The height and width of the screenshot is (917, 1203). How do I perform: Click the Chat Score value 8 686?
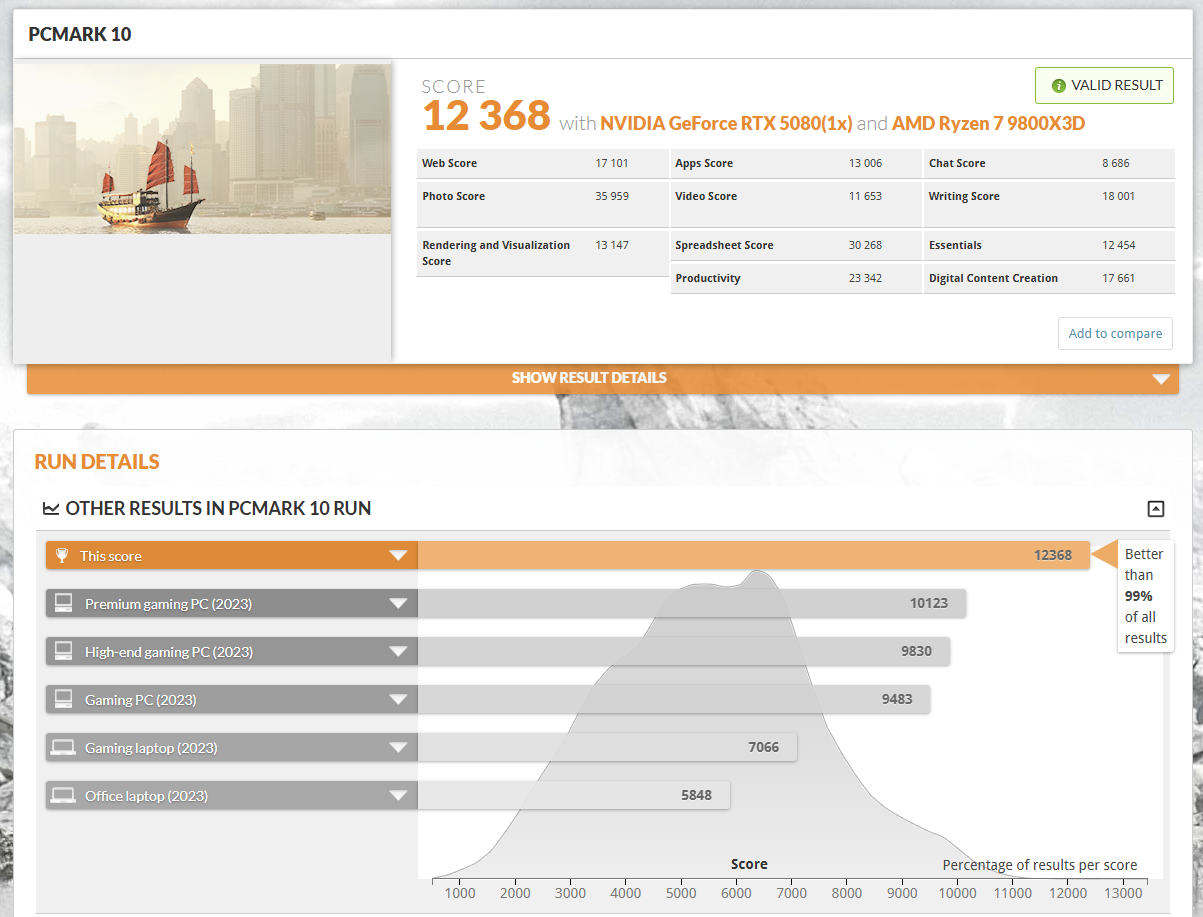pyautogui.click(x=1116, y=163)
